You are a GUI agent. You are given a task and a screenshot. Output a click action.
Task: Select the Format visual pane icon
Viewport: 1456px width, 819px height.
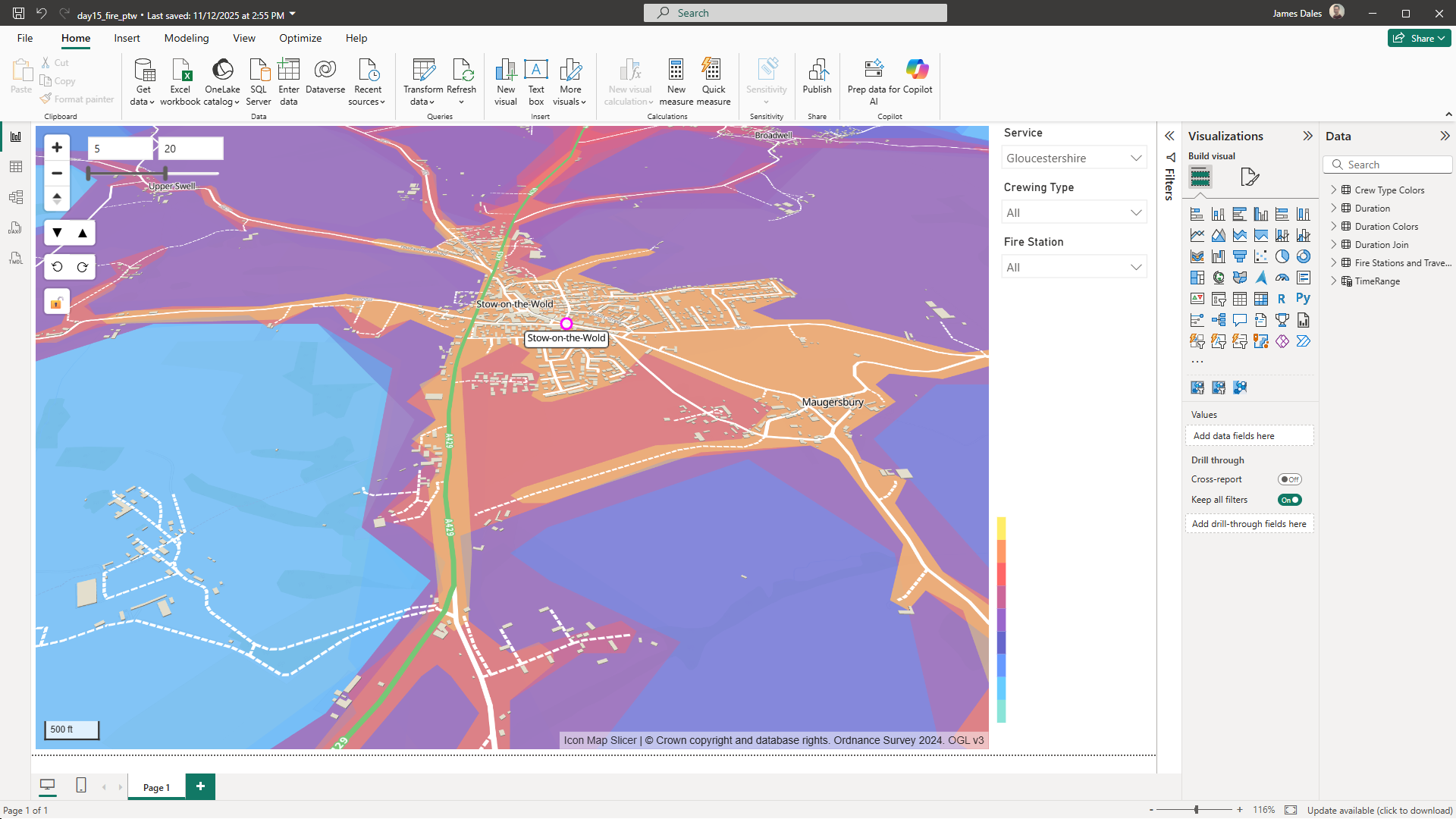pyautogui.click(x=1249, y=177)
